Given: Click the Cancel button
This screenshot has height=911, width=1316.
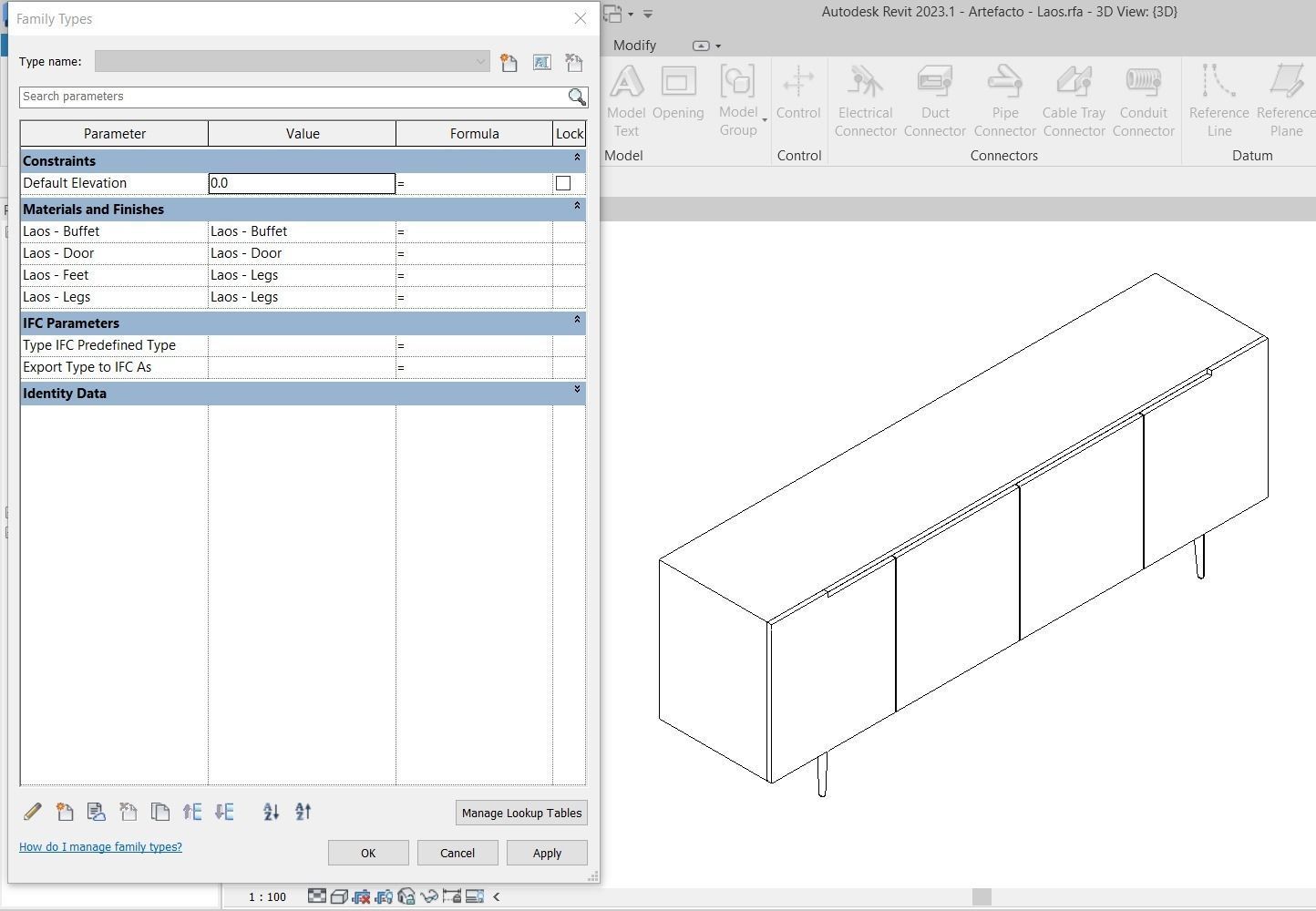Looking at the screenshot, I should click(x=458, y=853).
